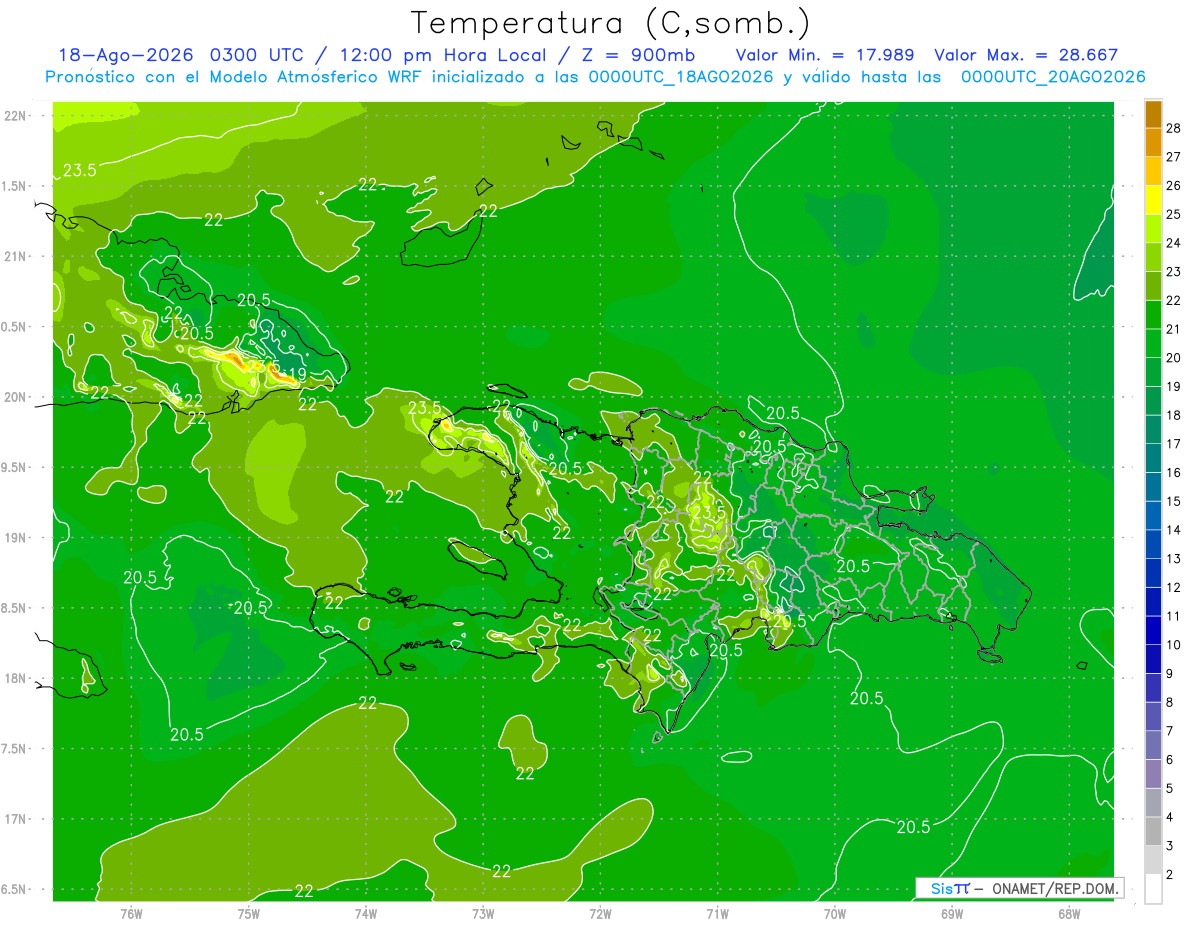Click the color scale label "13"
This screenshot has height=927, width=1200.
point(1174,559)
